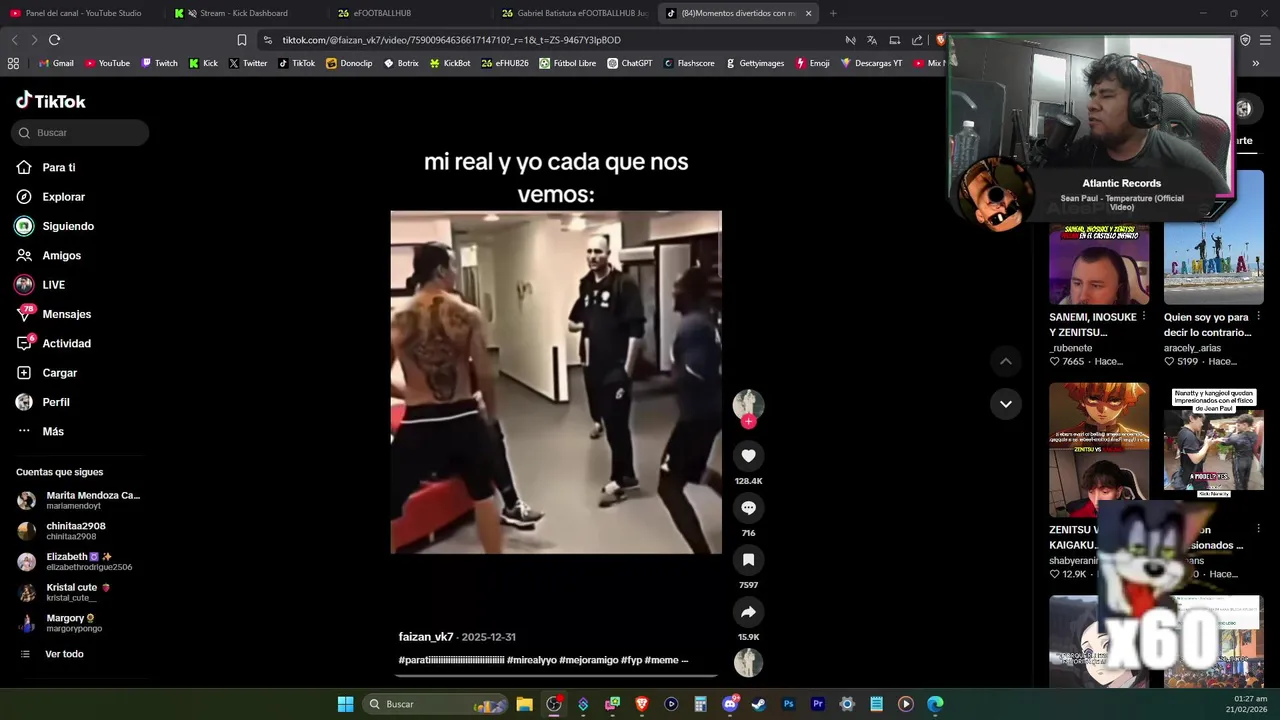Image resolution: width=1280 pixels, height=720 pixels.
Task: Open the Kristal cute followed account
Action: (x=65, y=592)
